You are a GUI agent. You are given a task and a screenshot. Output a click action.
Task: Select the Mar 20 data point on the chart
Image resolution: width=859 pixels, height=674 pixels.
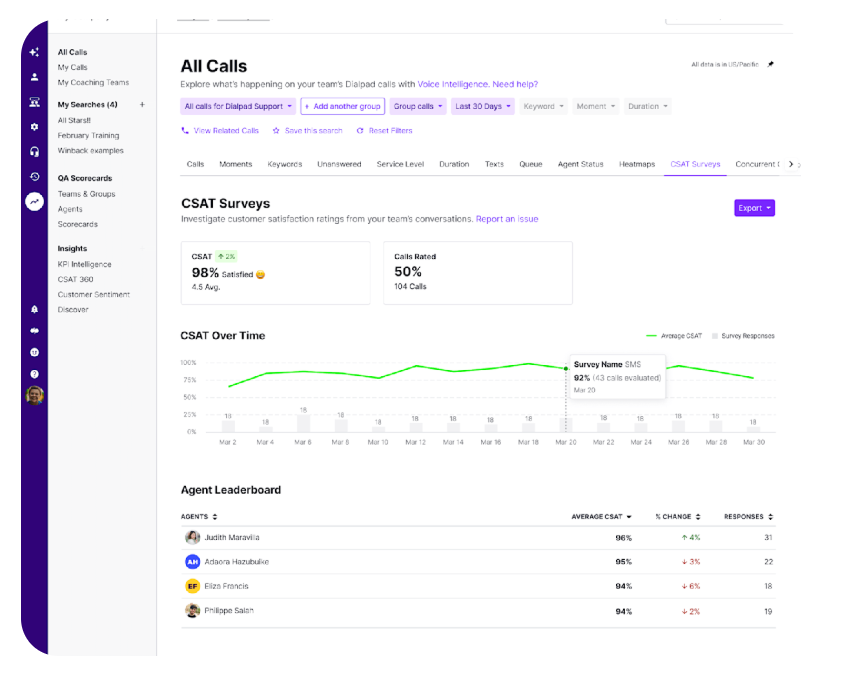(x=567, y=368)
